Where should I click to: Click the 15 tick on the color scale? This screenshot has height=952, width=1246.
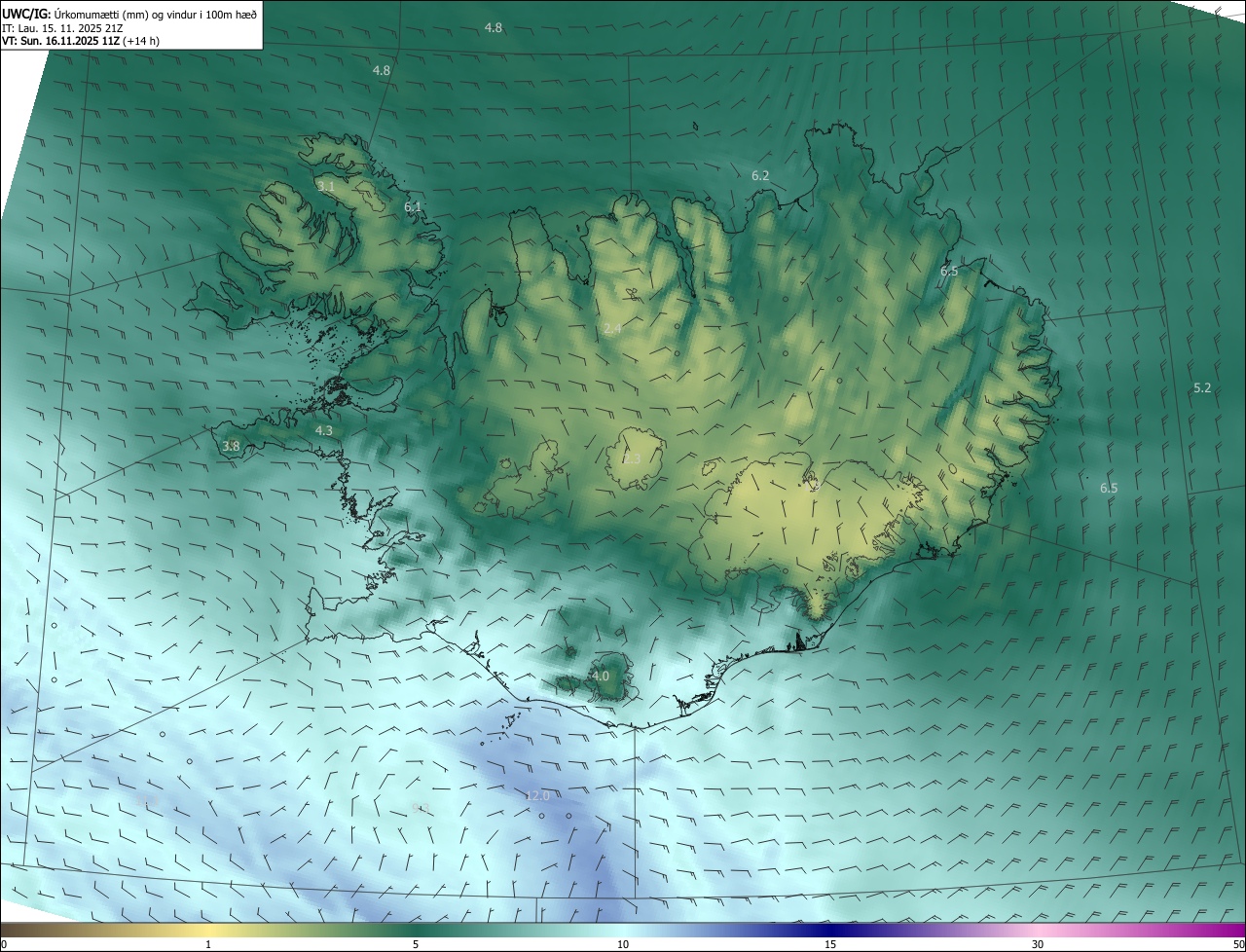[830, 944]
